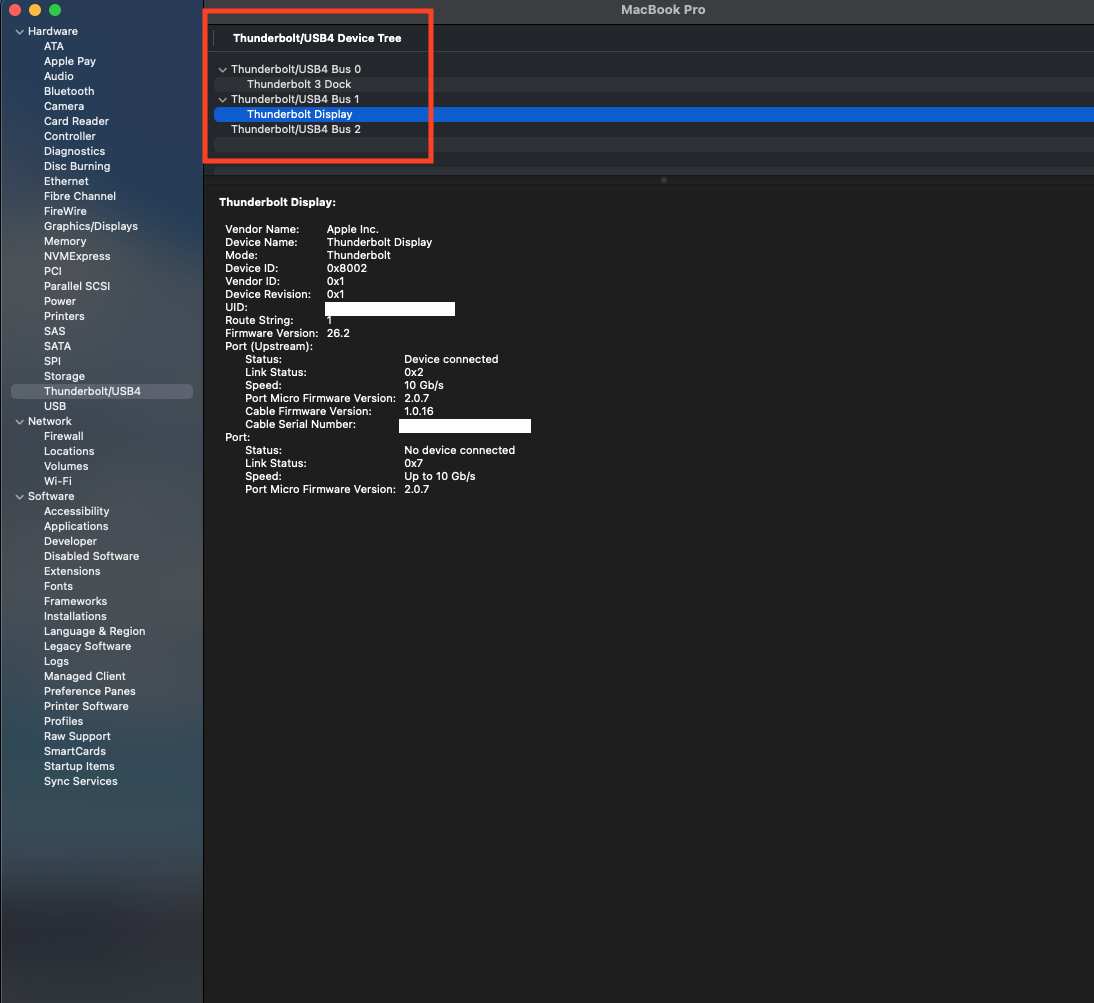Viewport: 1094px width, 1003px height.
Task: Select Thunderbolt/USB4 in sidebar
Action: click(102, 391)
